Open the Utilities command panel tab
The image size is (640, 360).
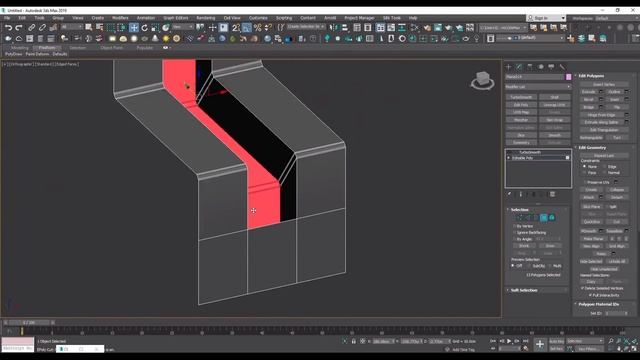tap(562, 67)
